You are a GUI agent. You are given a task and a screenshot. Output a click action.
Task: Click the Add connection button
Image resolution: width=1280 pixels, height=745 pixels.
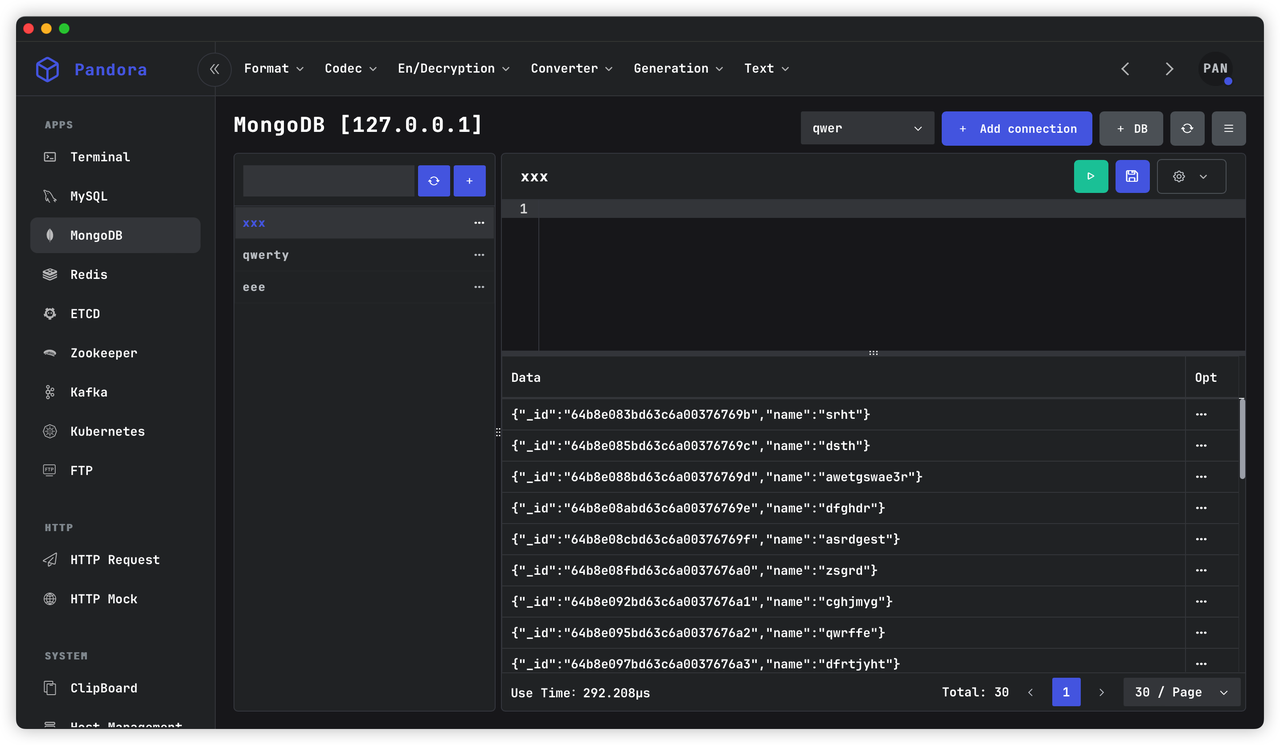coord(1017,128)
